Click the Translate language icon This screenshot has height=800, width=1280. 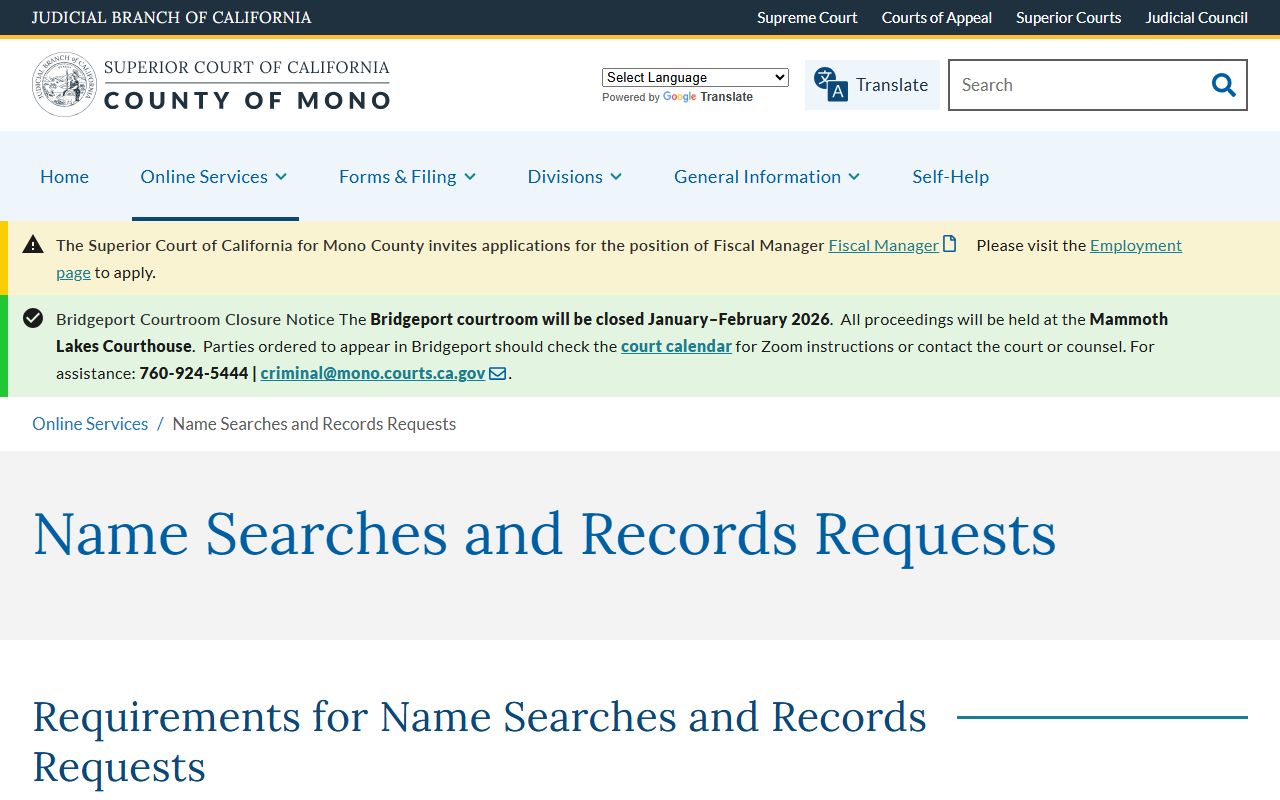tap(830, 85)
